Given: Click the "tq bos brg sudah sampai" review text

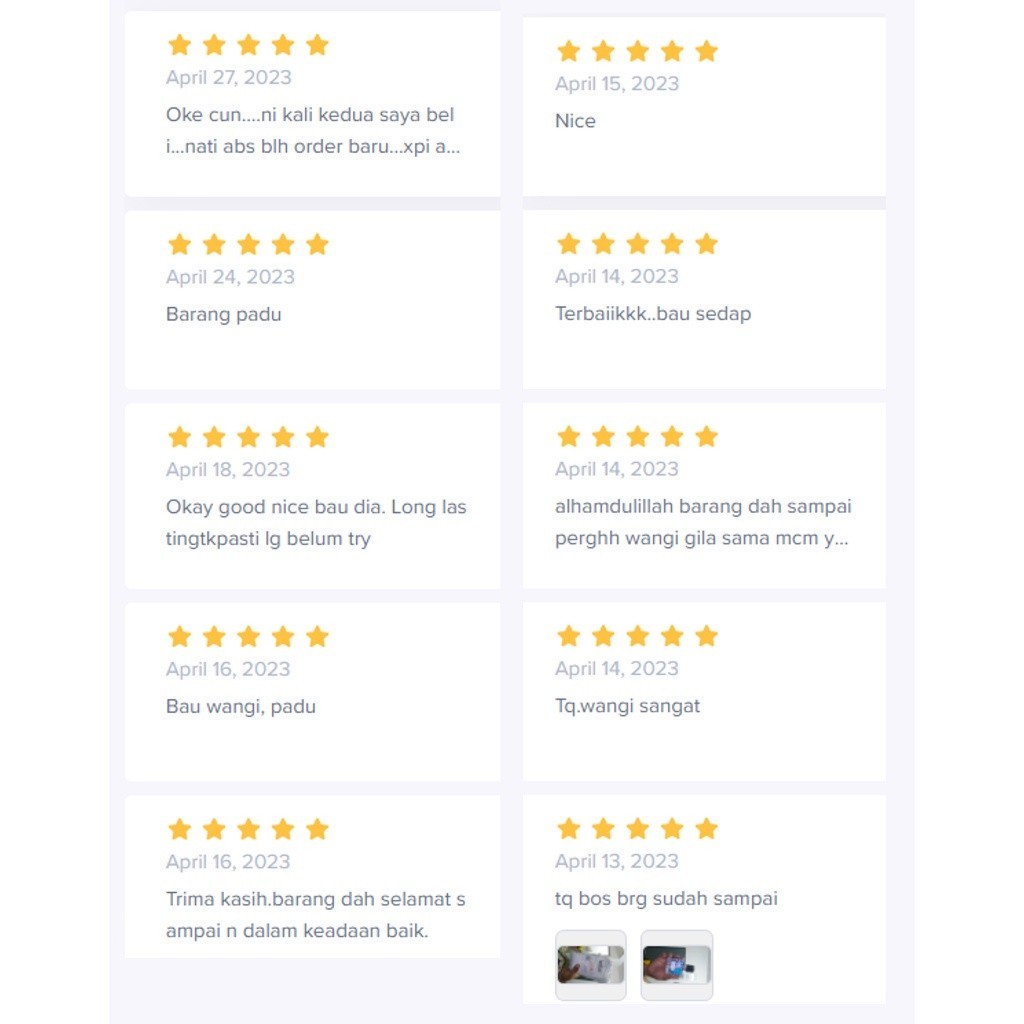Looking at the screenshot, I should [x=666, y=899].
